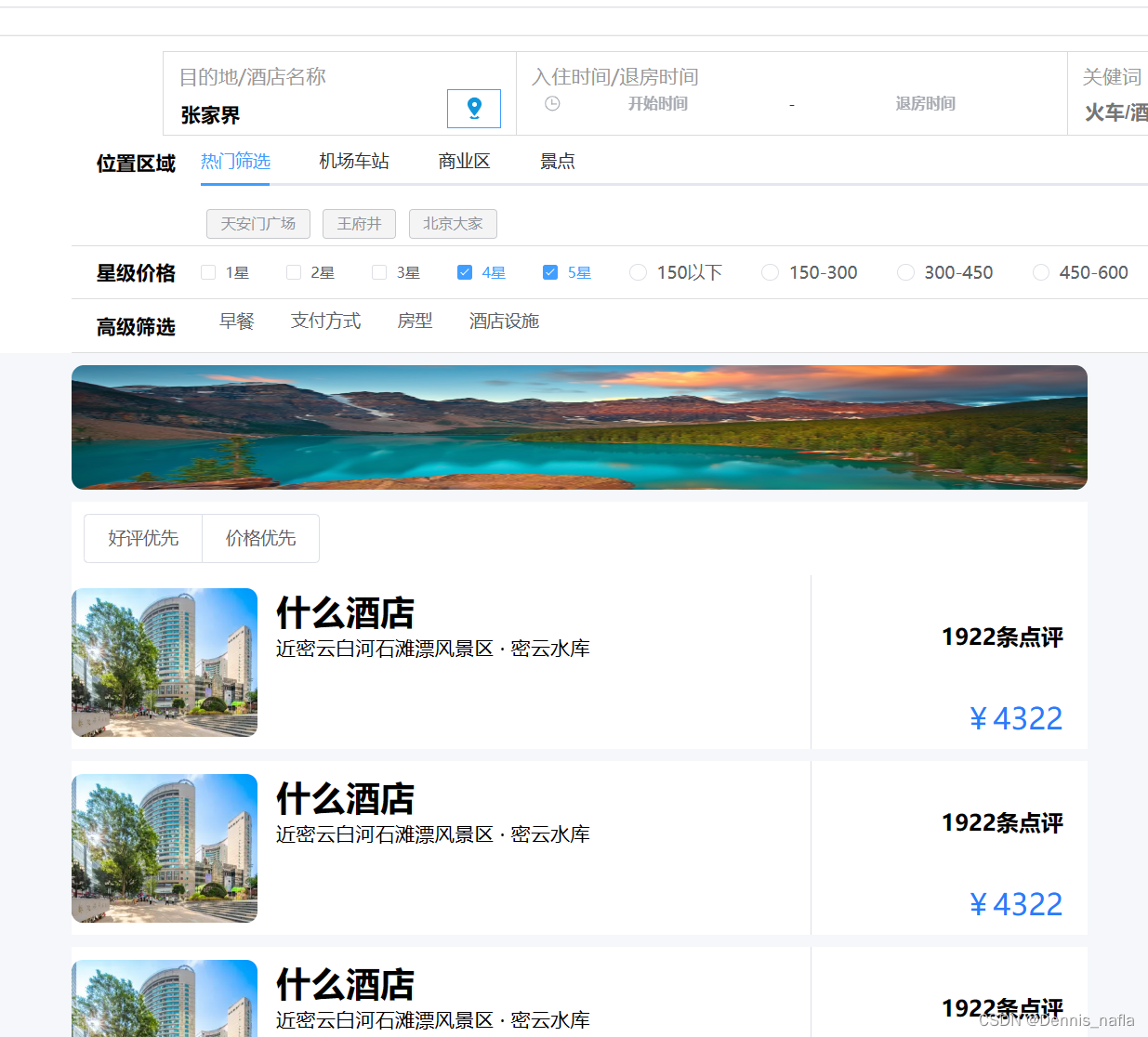Check the 1星 checkbox
The width and height of the screenshot is (1148, 1037).
208,271
